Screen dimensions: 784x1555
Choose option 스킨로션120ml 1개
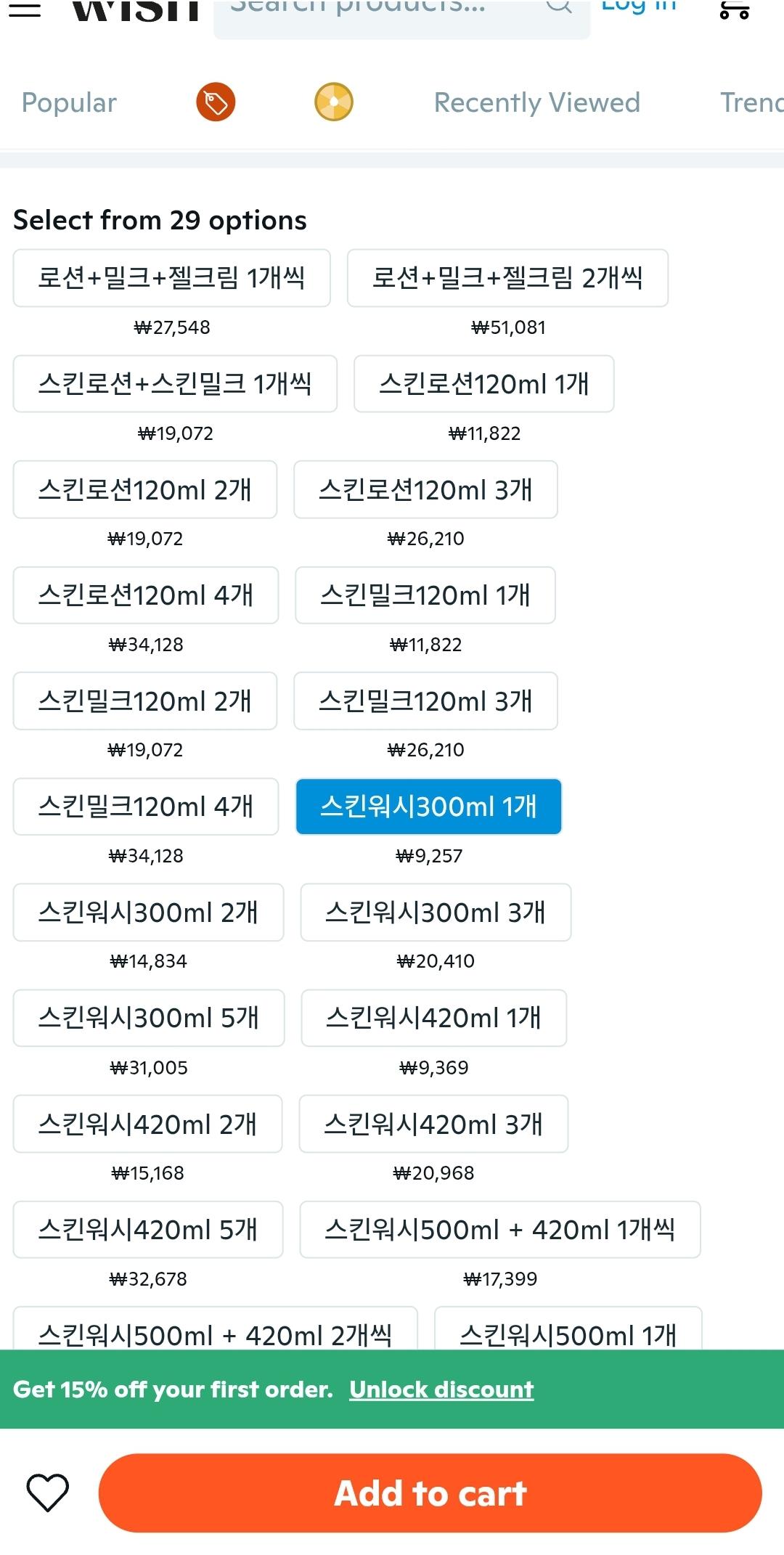(484, 384)
